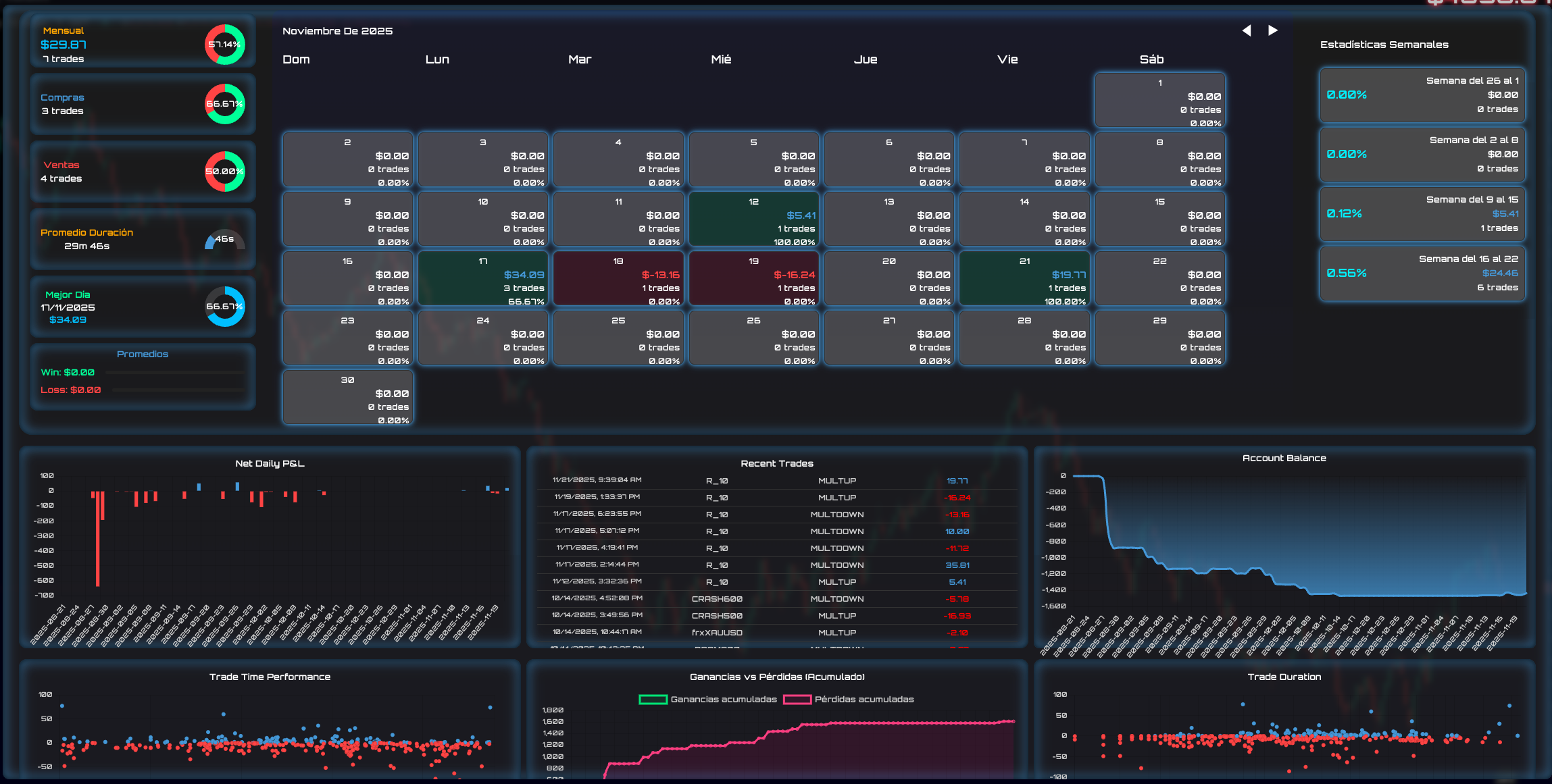Select the CRASH600 MULTDOWN trade row
Screen dimensions: 1552x784
tap(777, 599)
